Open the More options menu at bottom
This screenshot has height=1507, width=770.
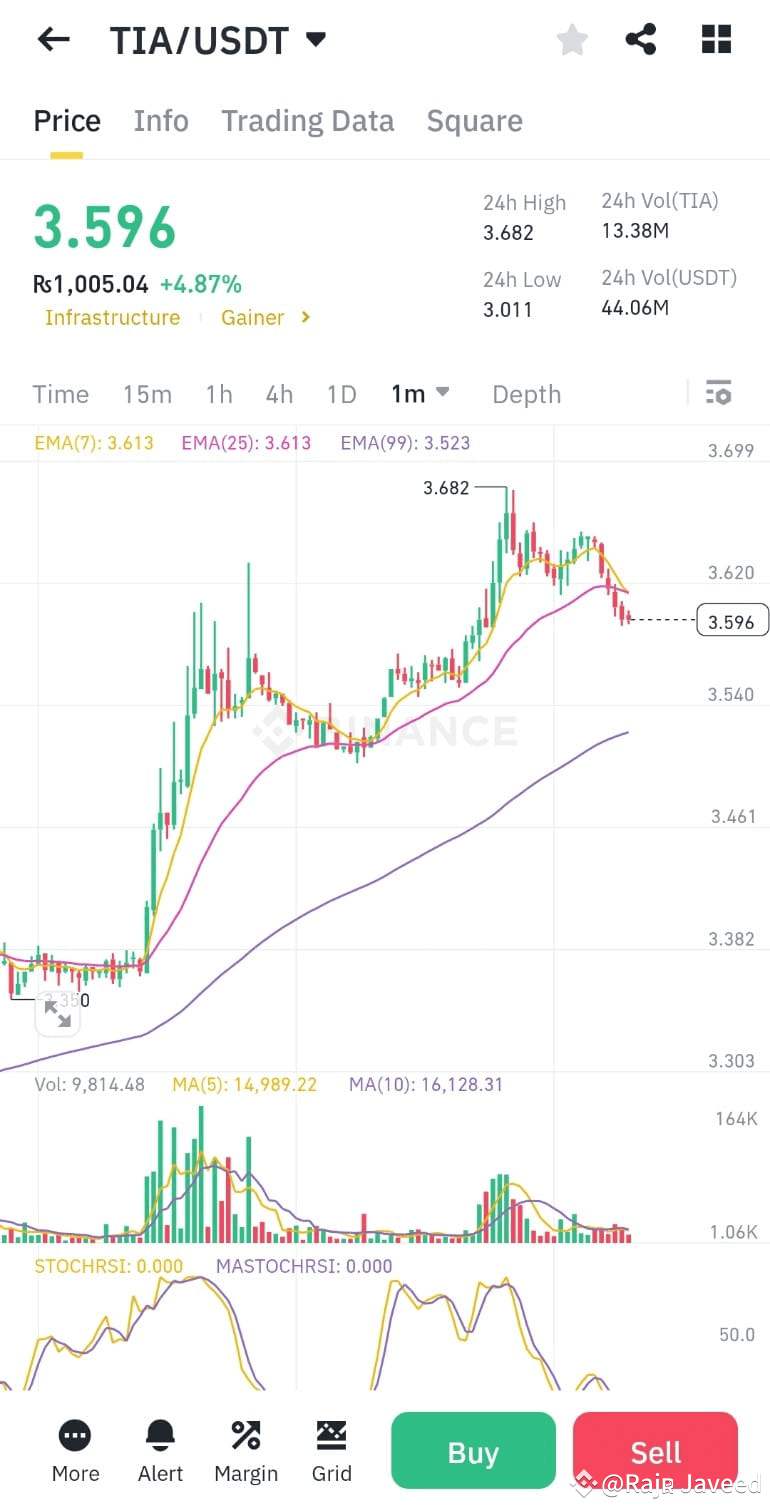pyautogui.click(x=75, y=1450)
